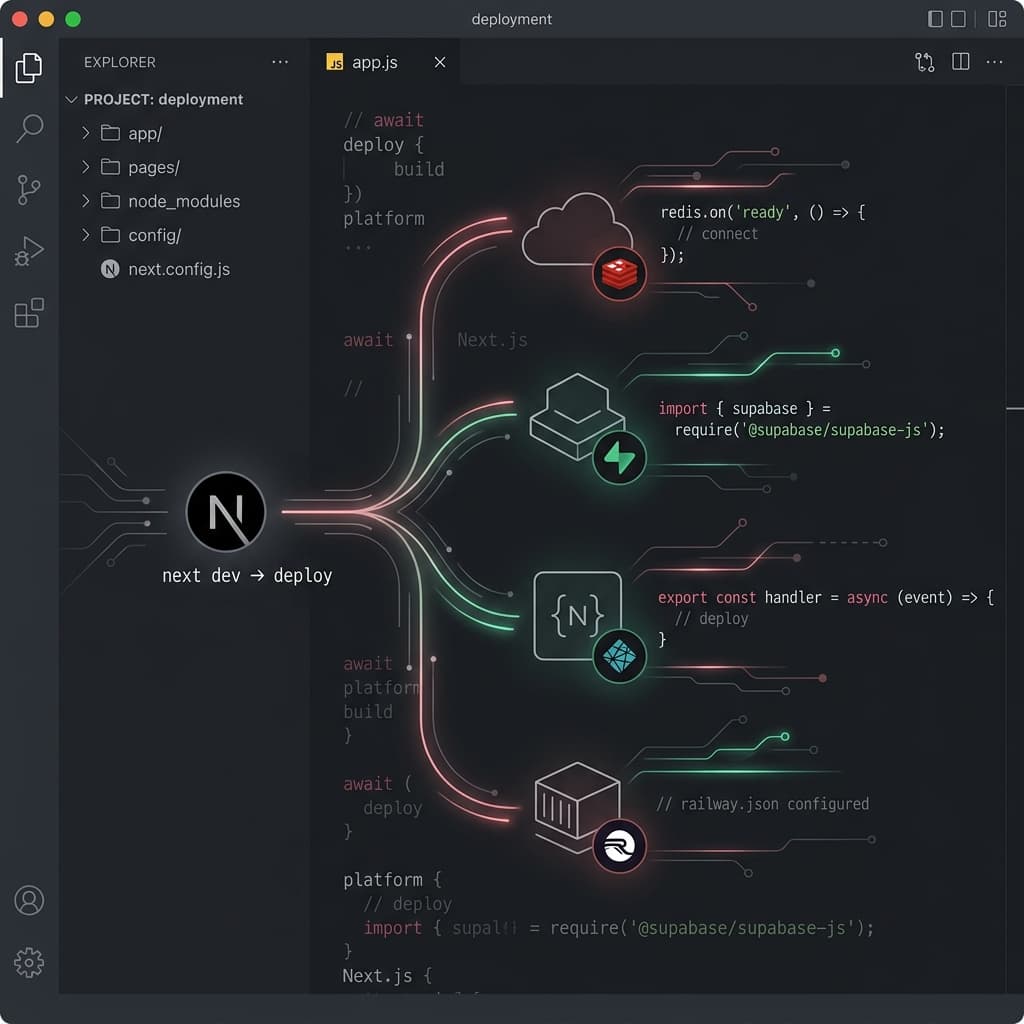Expand the config/ folder chevron
The height and width of the screenshot is (1024, 1024).
tap(86, 235)
